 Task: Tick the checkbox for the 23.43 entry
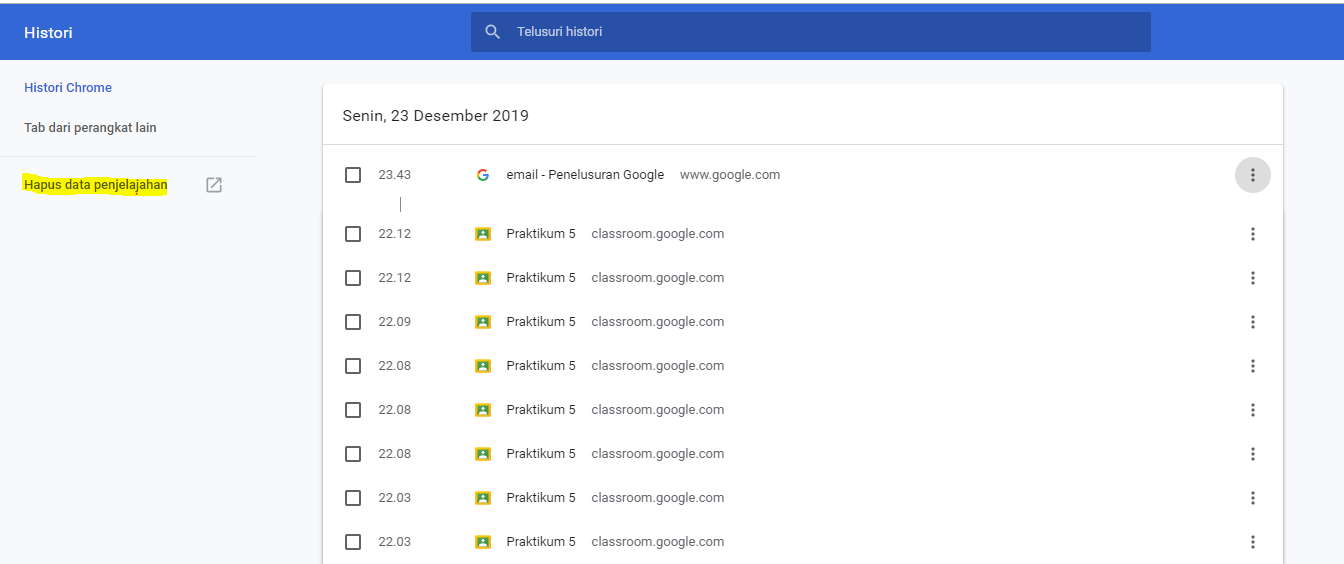[353, 175]
